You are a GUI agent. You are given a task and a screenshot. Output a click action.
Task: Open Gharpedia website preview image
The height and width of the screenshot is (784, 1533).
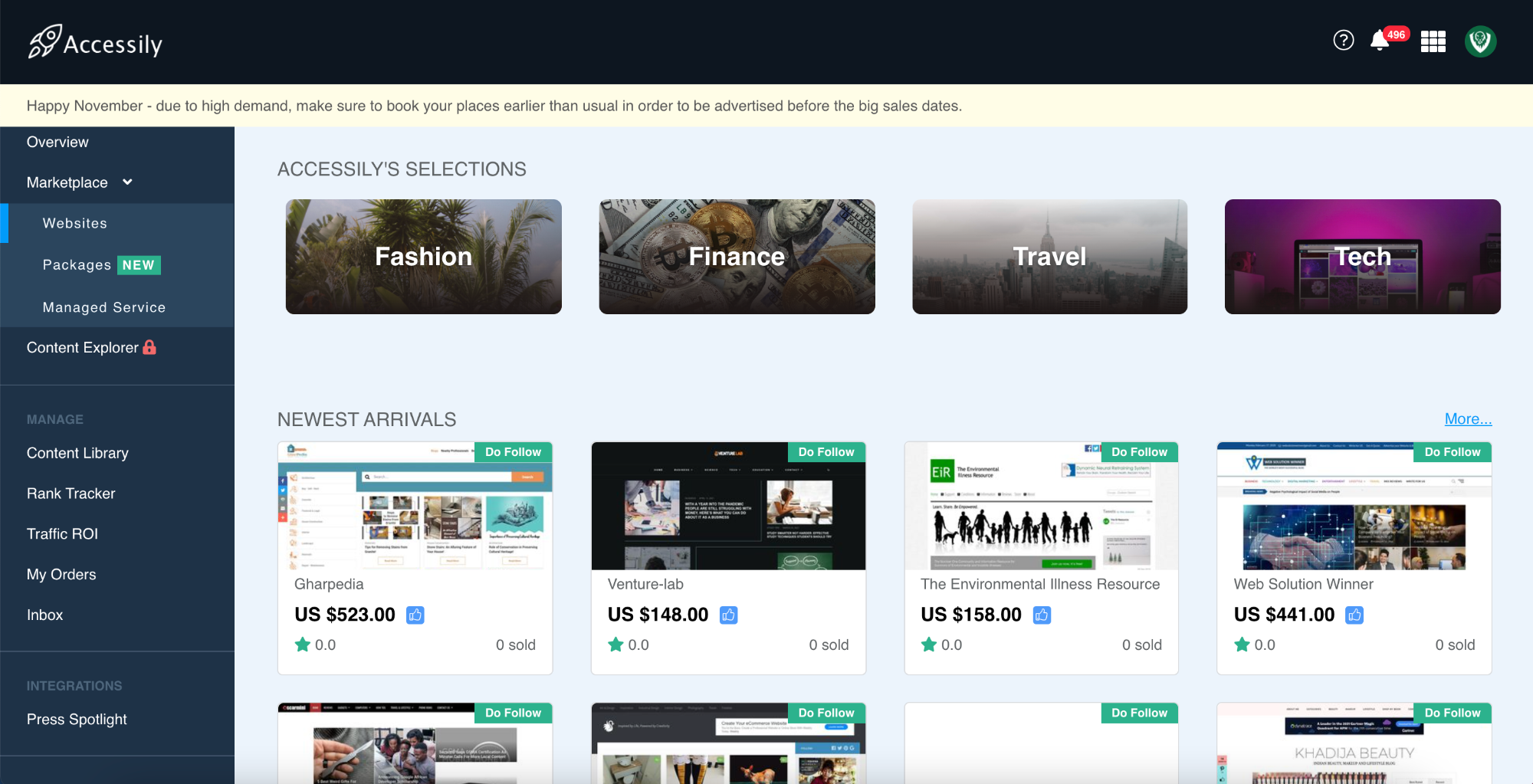point(415,506)
